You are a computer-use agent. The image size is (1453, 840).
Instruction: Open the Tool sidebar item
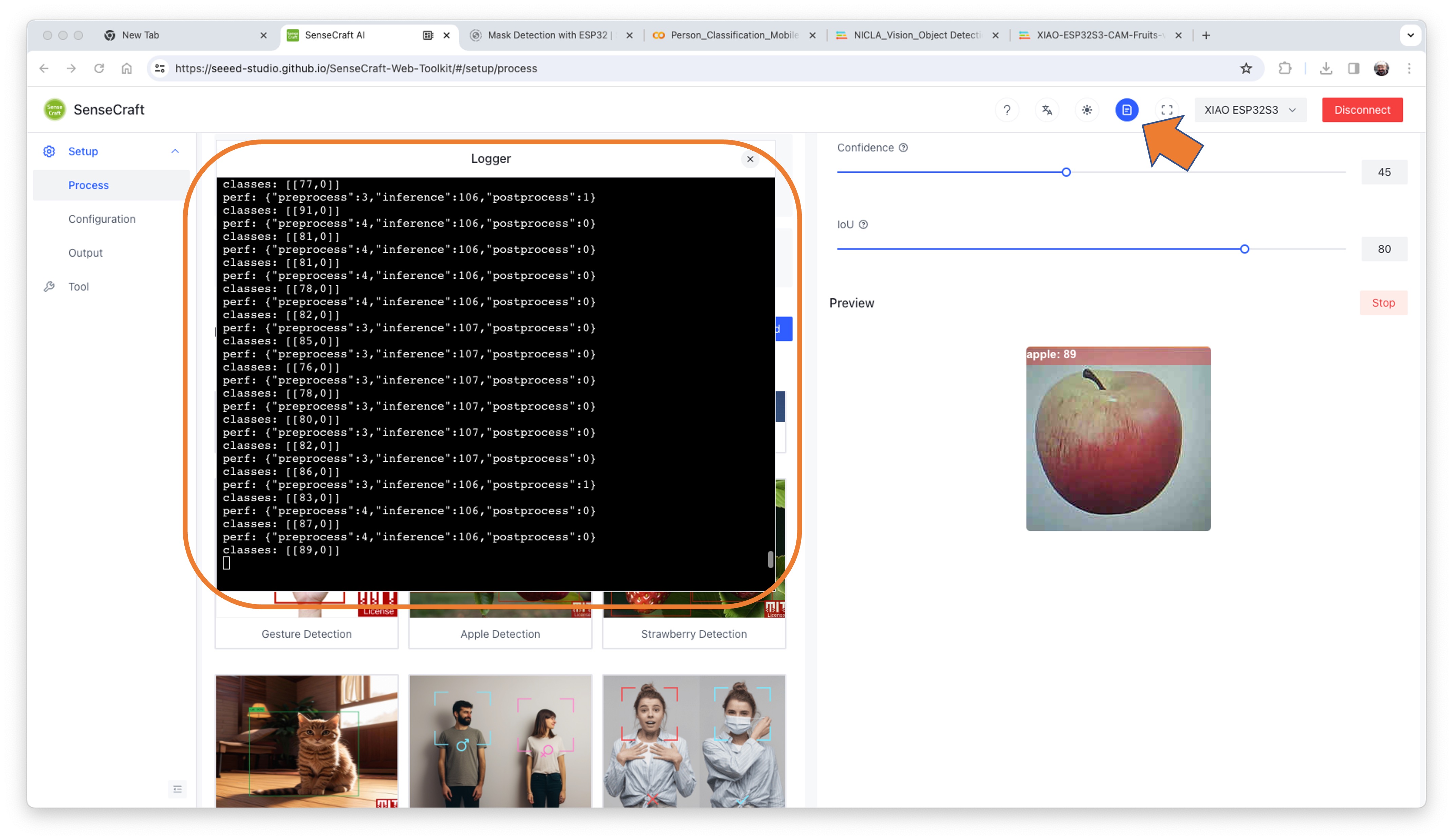[78, 286]
